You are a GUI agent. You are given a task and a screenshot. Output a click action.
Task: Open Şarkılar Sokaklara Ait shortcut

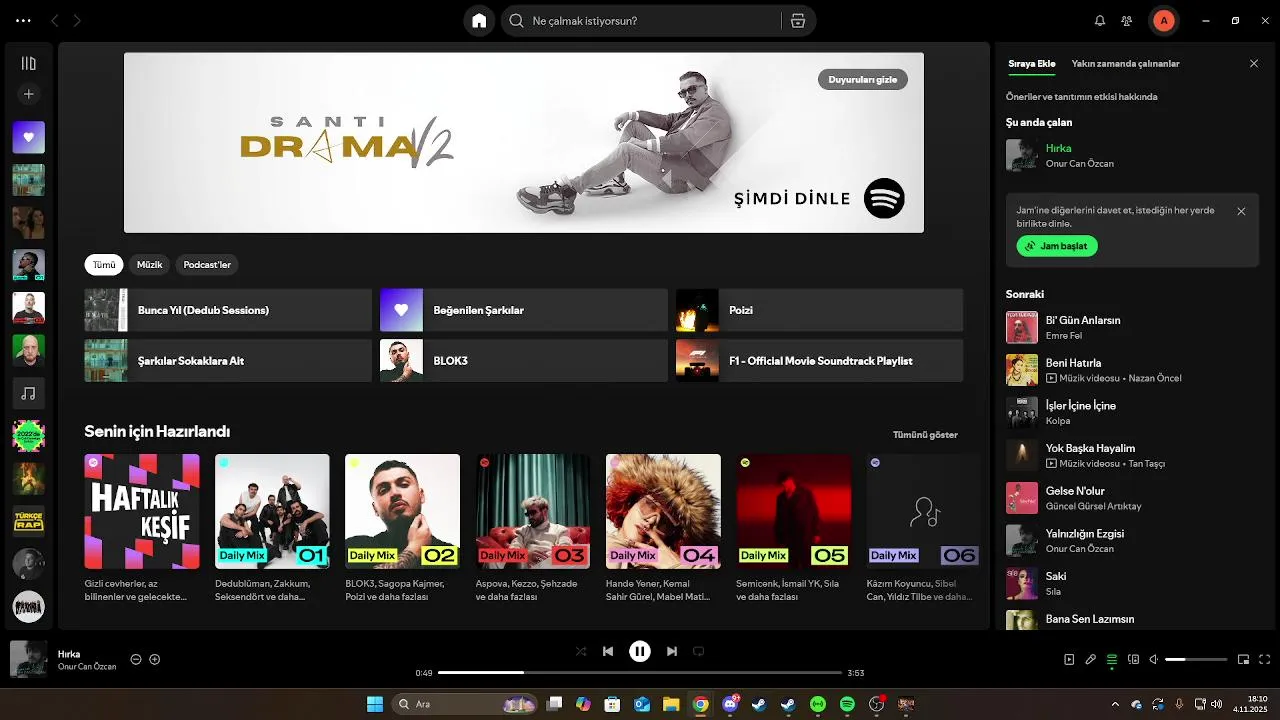click(228, 360)
